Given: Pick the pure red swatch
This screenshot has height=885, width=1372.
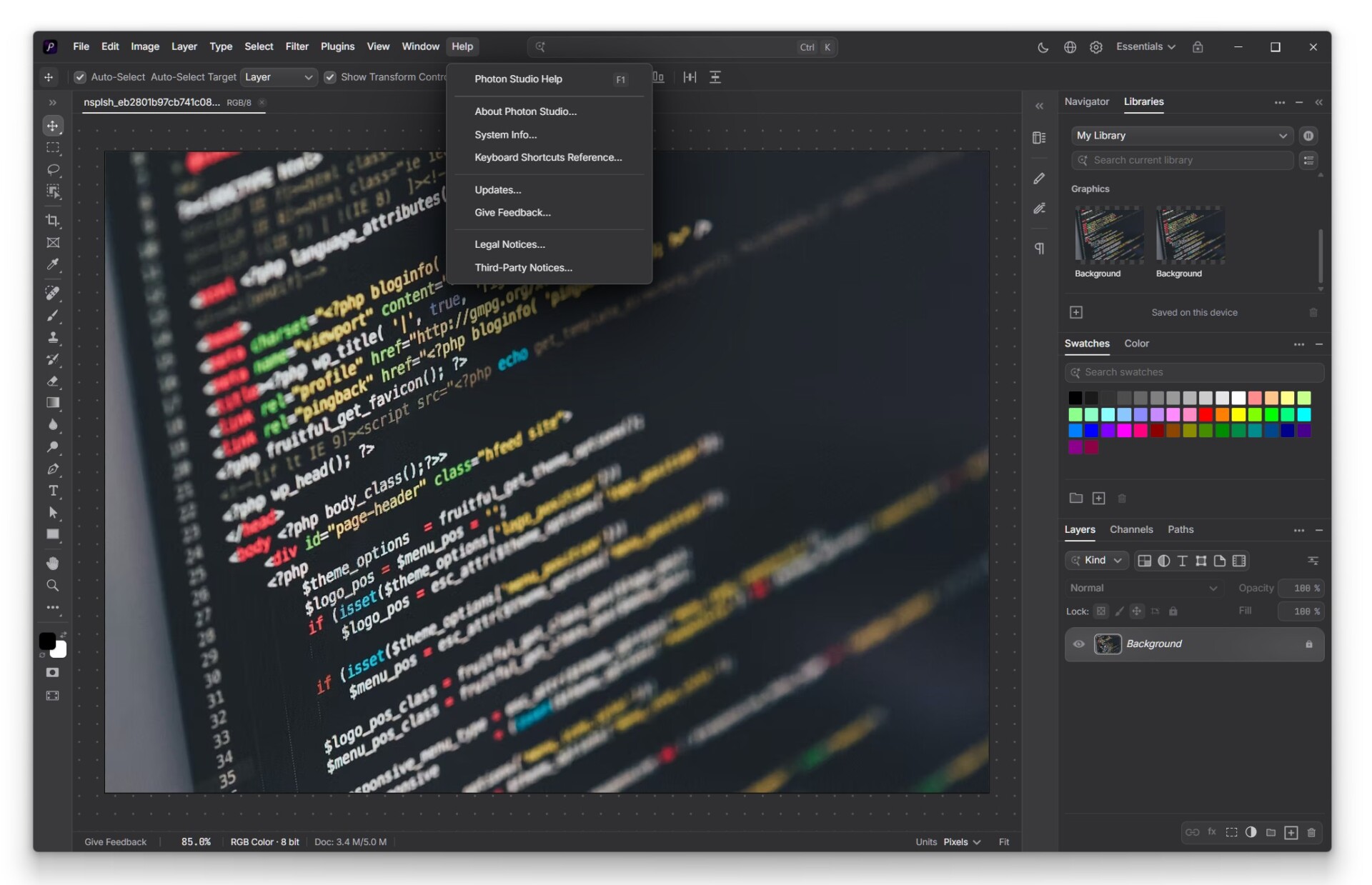Looking at the screenshot, I should pyautogui.click(x=1206, y=414).
